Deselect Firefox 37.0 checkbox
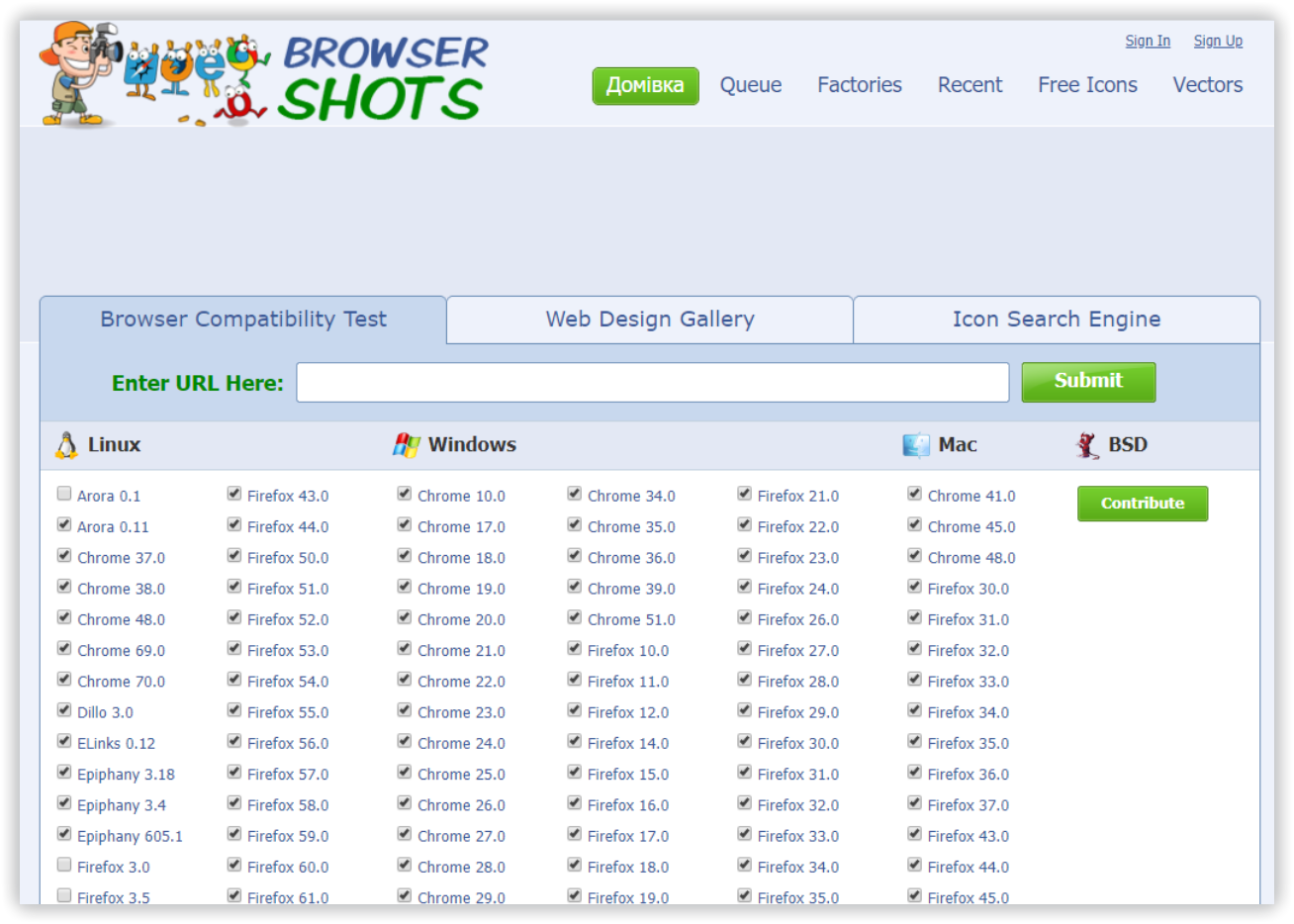This screenshot has width=1294, height=924. click(x=915, y=803)
